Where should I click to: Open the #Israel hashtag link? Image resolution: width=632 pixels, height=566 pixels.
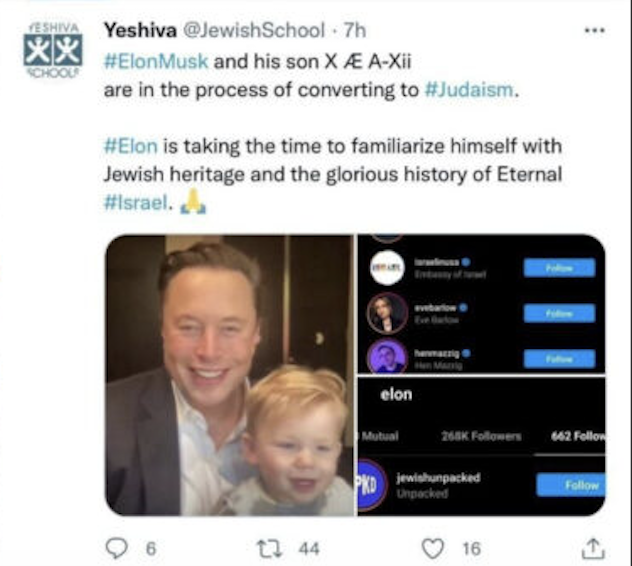tap(135, 202)
